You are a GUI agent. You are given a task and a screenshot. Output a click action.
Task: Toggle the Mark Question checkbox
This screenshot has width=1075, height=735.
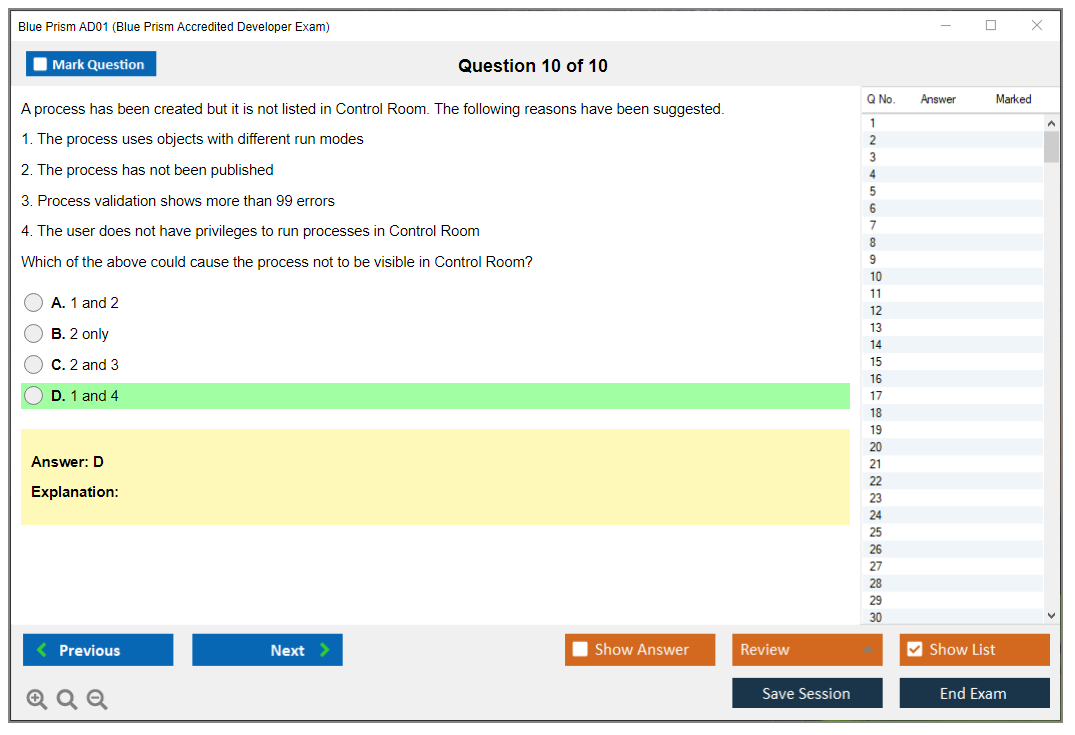point(41,64)
